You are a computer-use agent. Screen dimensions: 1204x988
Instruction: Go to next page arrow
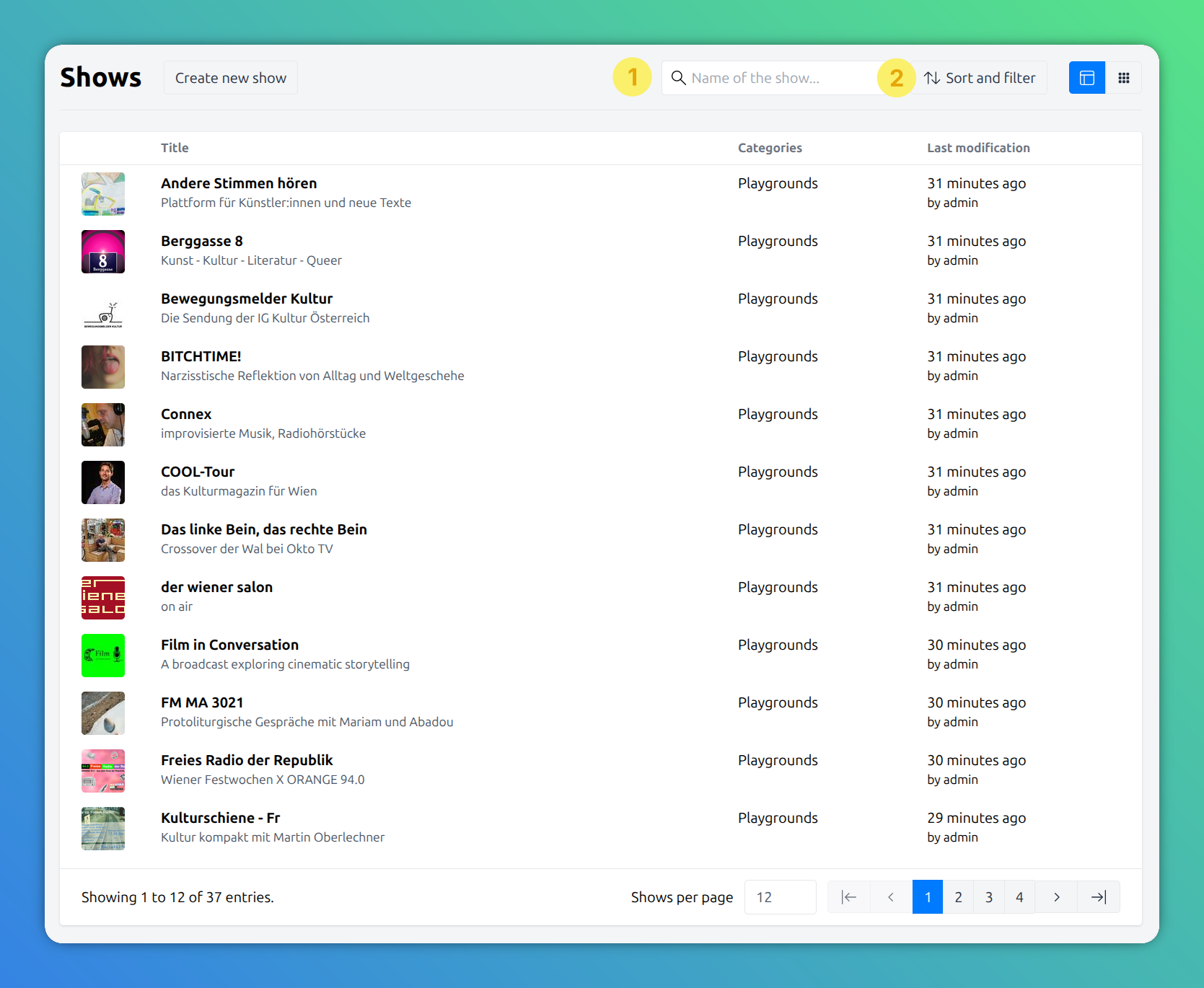tap(1056, 897)
